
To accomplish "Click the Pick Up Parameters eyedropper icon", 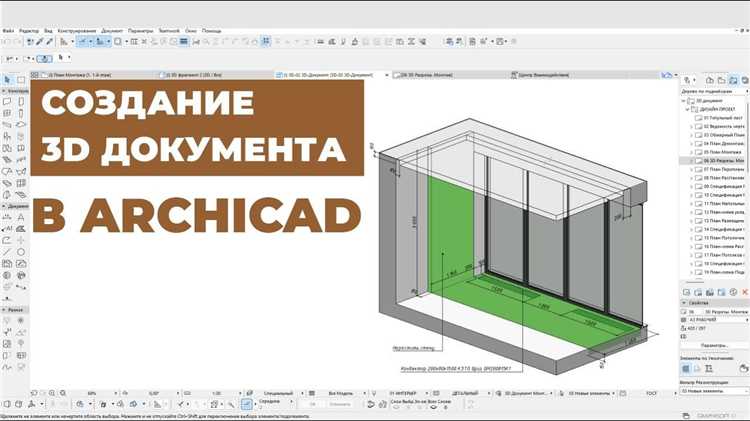I will tap(40, 42).
